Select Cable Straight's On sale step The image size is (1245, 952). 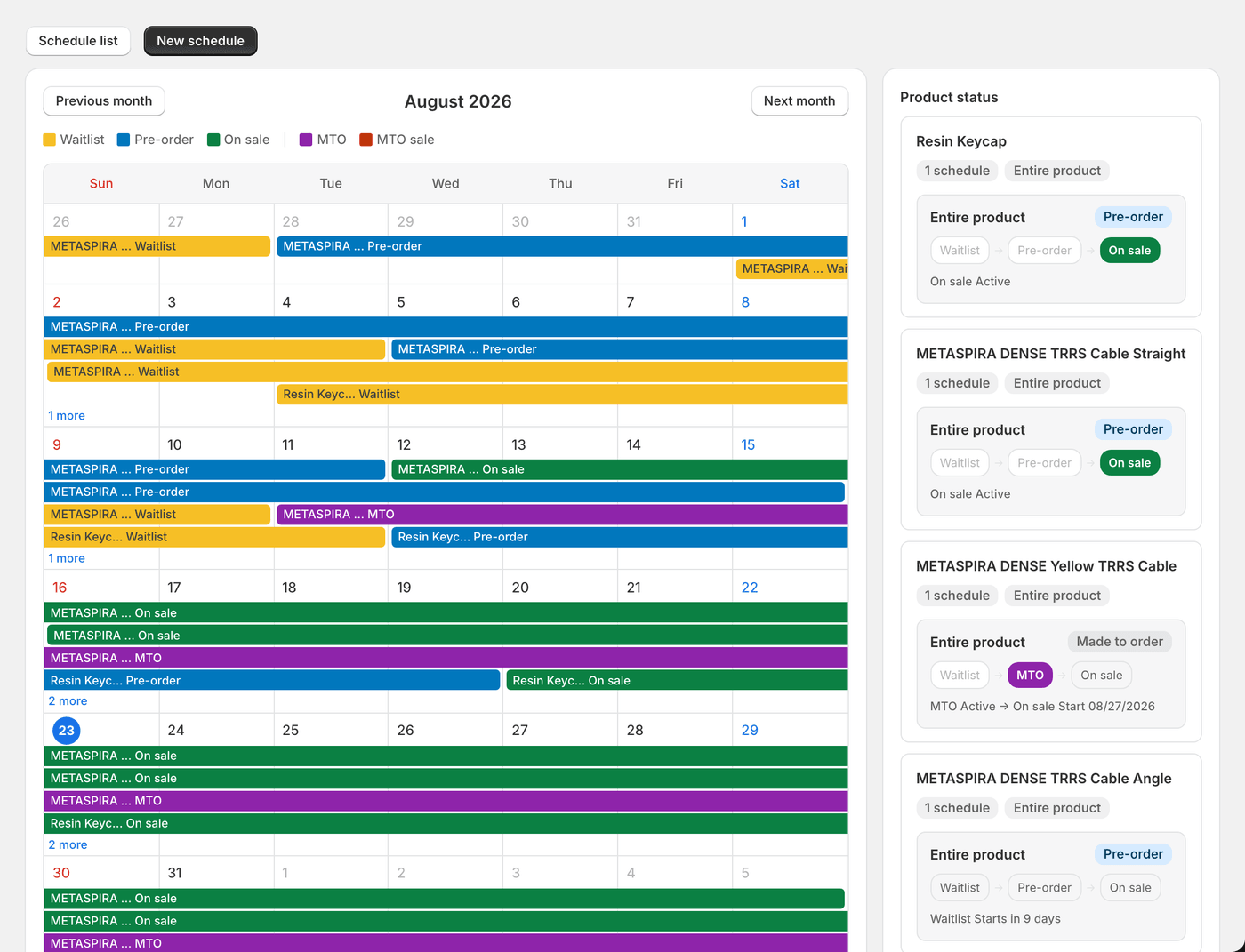point(1129,463)
